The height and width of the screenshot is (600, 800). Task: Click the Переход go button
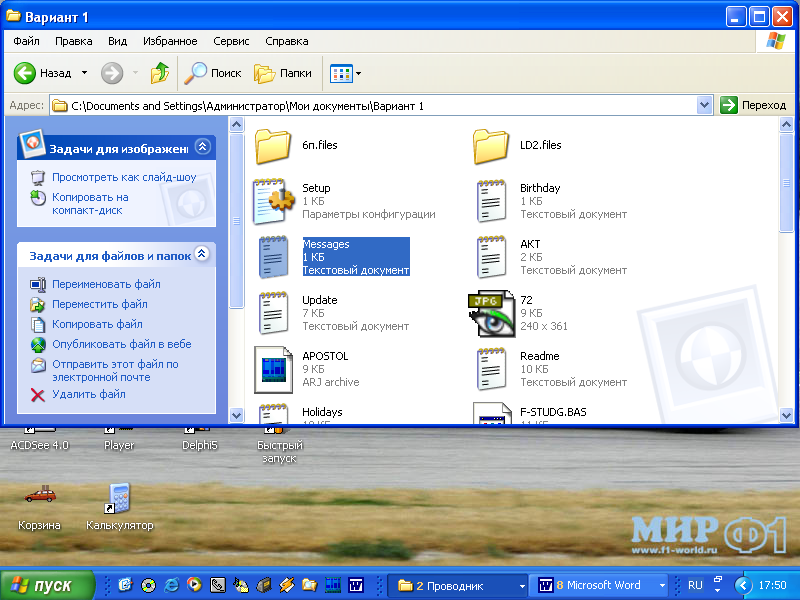[x=753, y=105]
